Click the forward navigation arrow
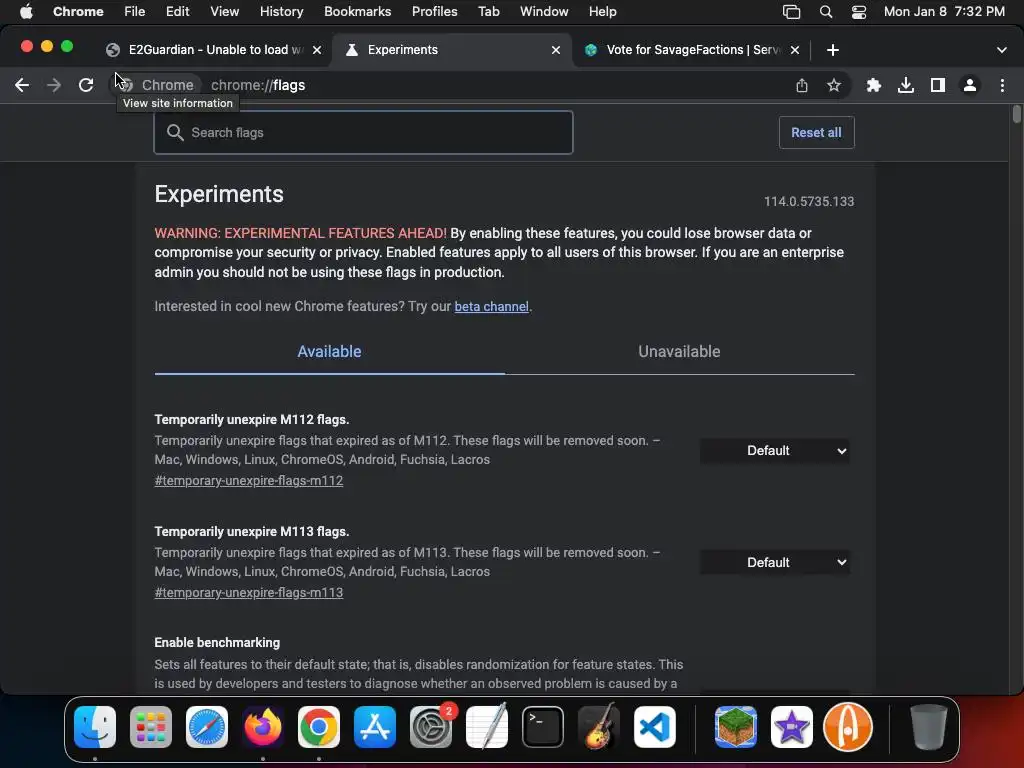 (54, 85)
